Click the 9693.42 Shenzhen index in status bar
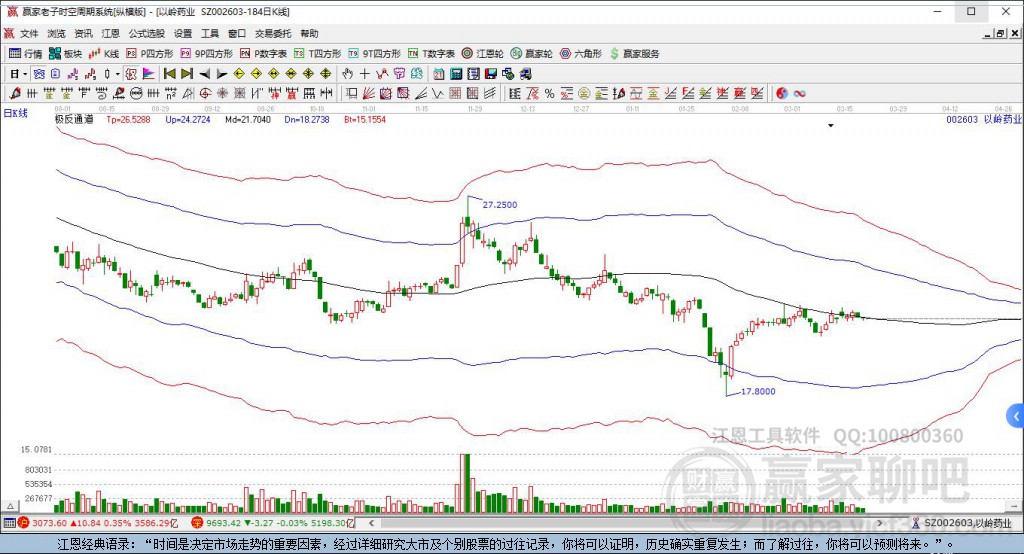Viewport: 1024px width, 554px height. [x=224, y=523]
